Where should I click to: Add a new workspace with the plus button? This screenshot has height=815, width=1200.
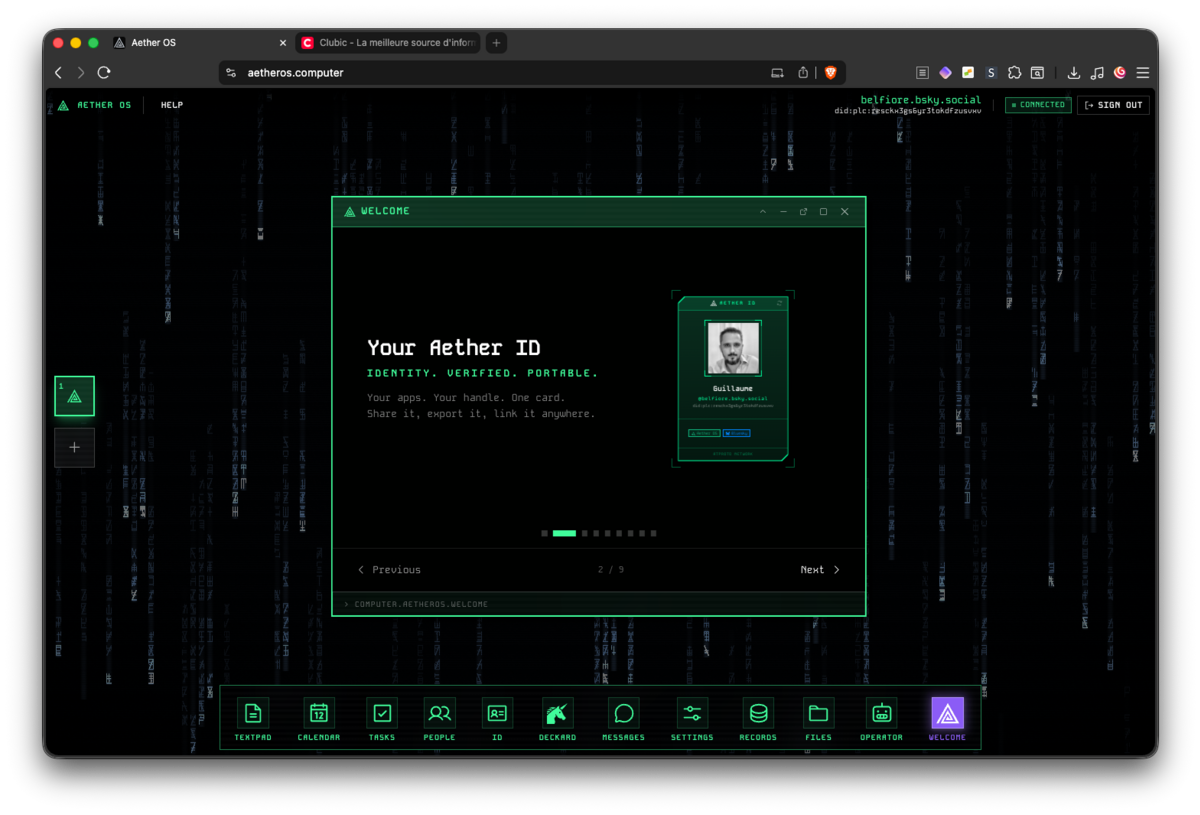click(x=74, y=447)
